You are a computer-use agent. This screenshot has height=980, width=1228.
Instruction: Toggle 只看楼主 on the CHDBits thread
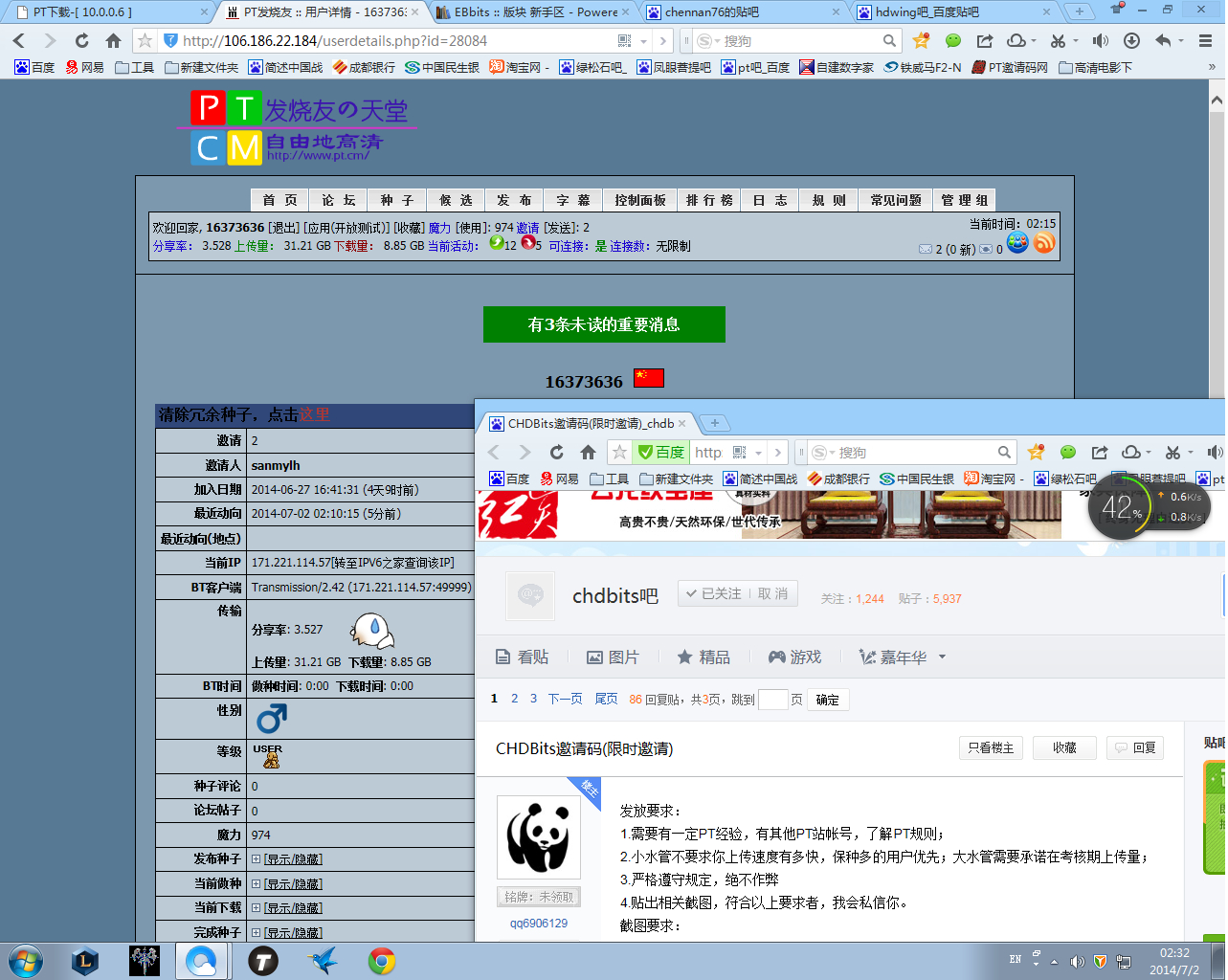click(991, 748)
